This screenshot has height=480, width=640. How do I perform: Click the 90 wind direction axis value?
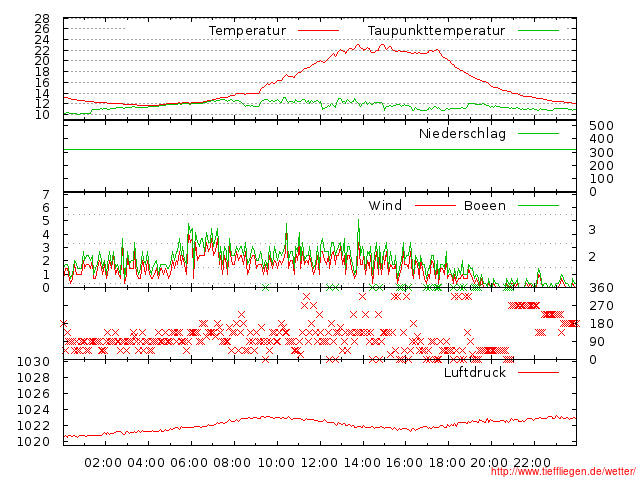tap(597, 342)
